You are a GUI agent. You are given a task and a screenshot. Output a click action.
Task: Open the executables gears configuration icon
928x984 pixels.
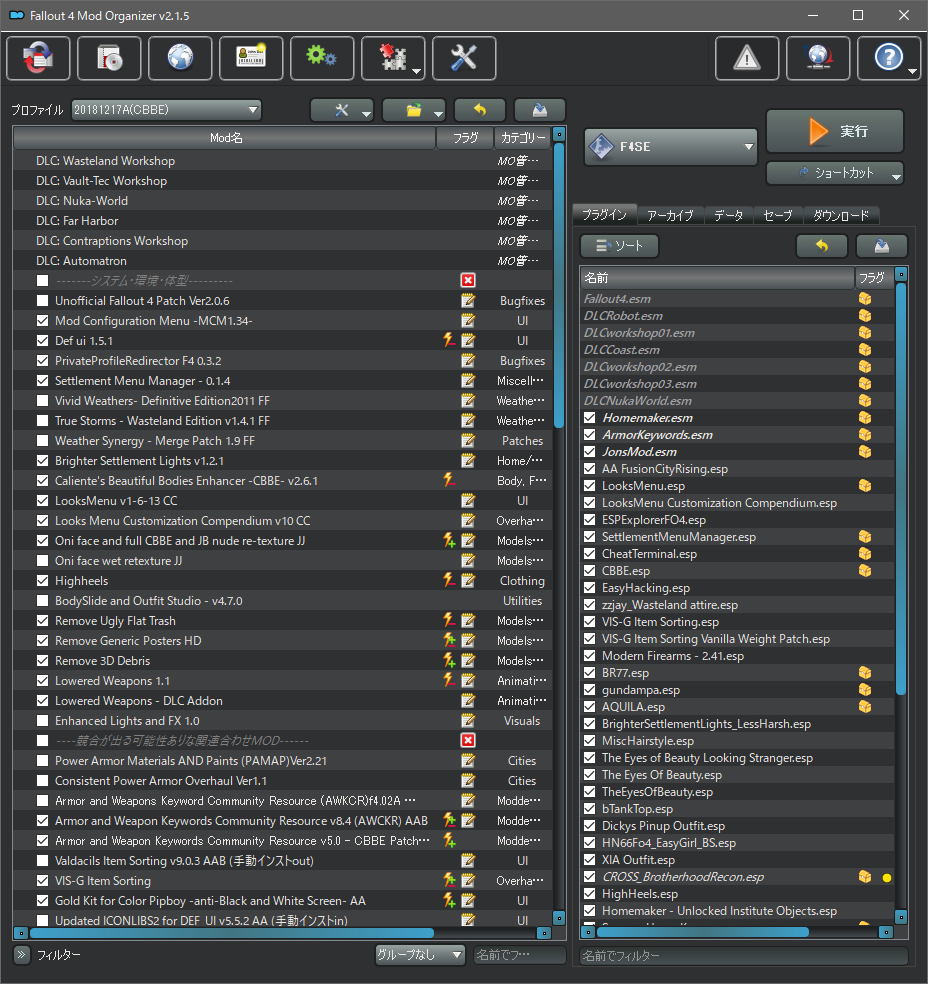tap(322, 58)
